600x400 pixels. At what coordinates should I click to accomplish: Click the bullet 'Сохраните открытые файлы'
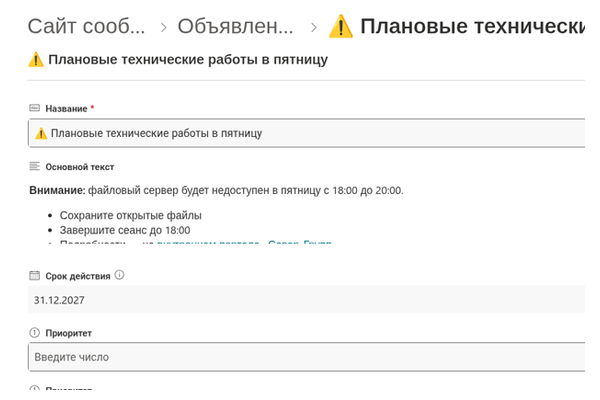pos(130,216)
